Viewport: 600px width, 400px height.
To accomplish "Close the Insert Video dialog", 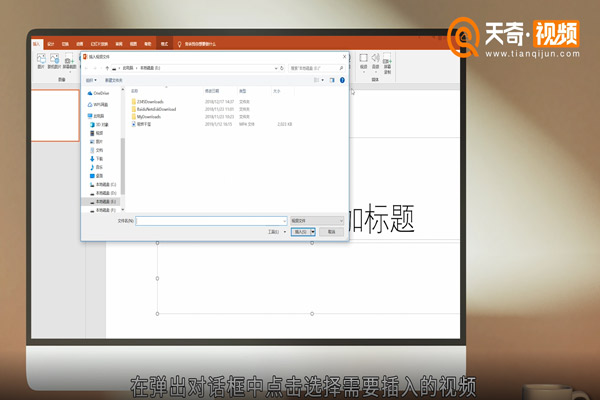I will (344, 57).
